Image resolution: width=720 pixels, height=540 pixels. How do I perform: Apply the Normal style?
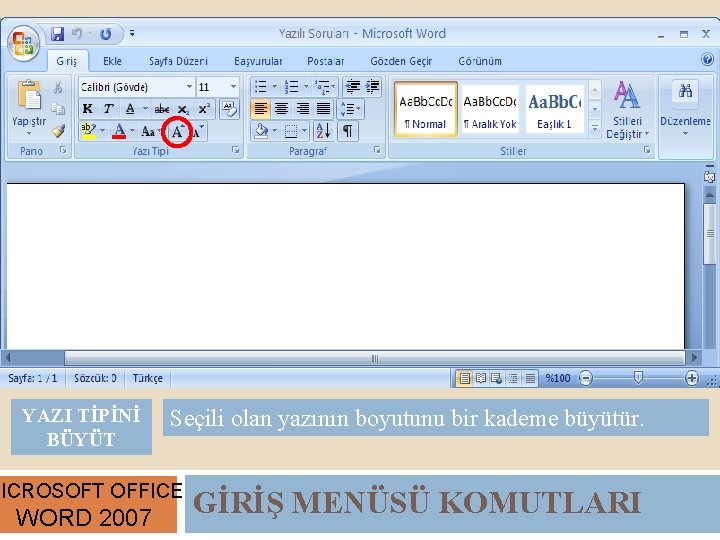click(x=426, y=109)
